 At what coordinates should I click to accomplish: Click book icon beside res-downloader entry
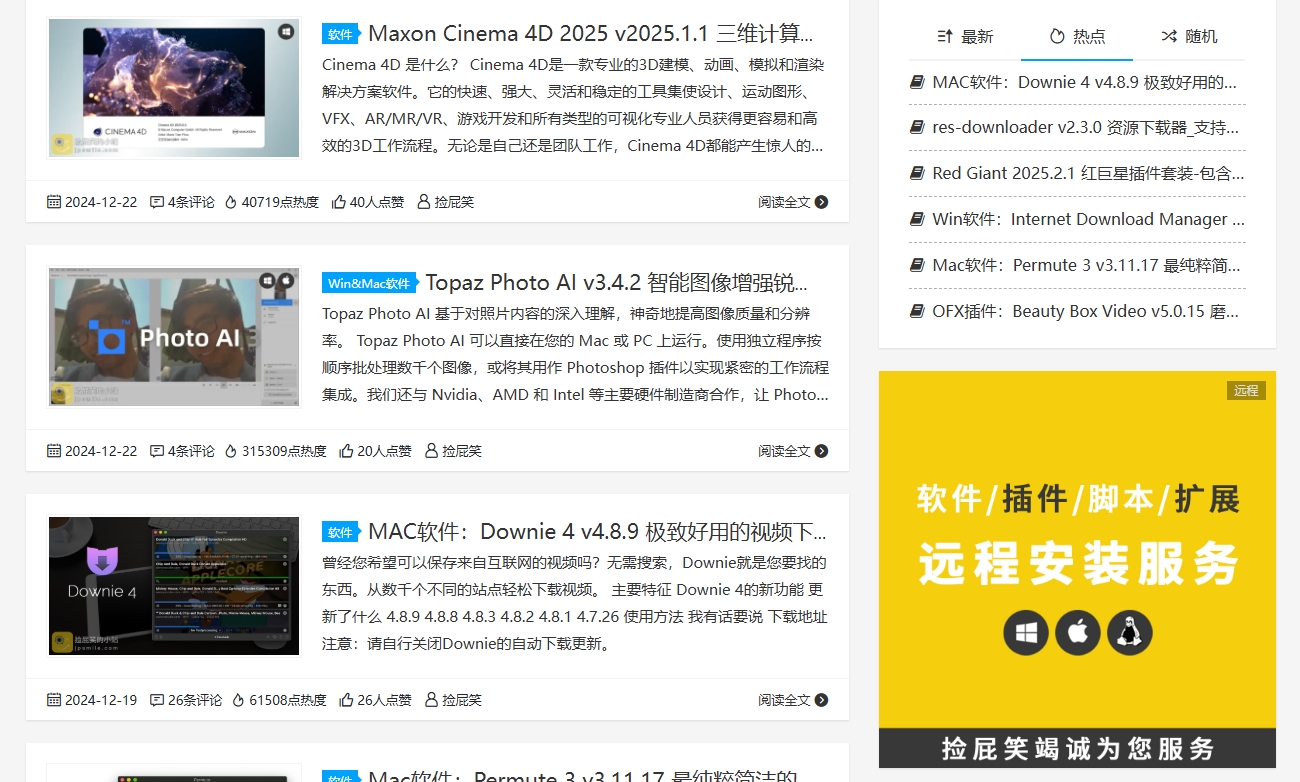pyautogui.click(x=917, y=128)
